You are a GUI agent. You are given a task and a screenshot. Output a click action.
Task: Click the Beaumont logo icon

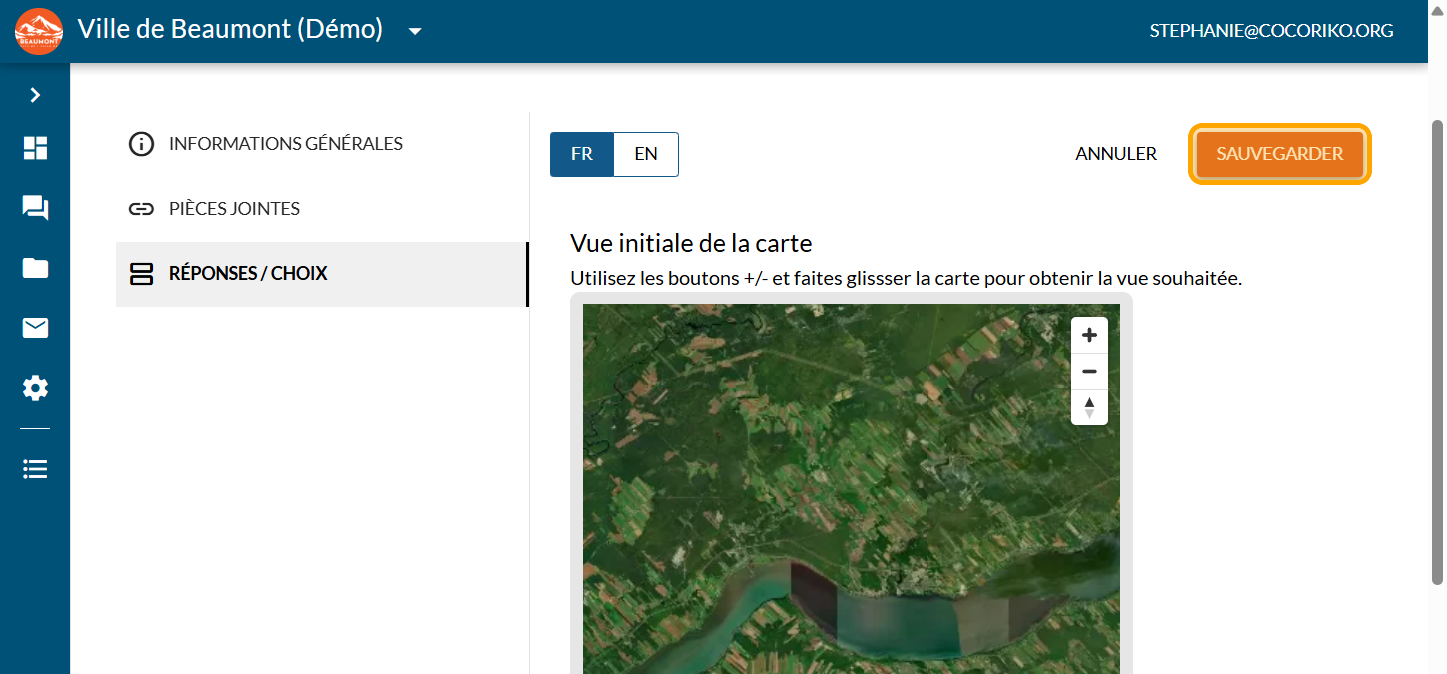(x=39, y=31)
